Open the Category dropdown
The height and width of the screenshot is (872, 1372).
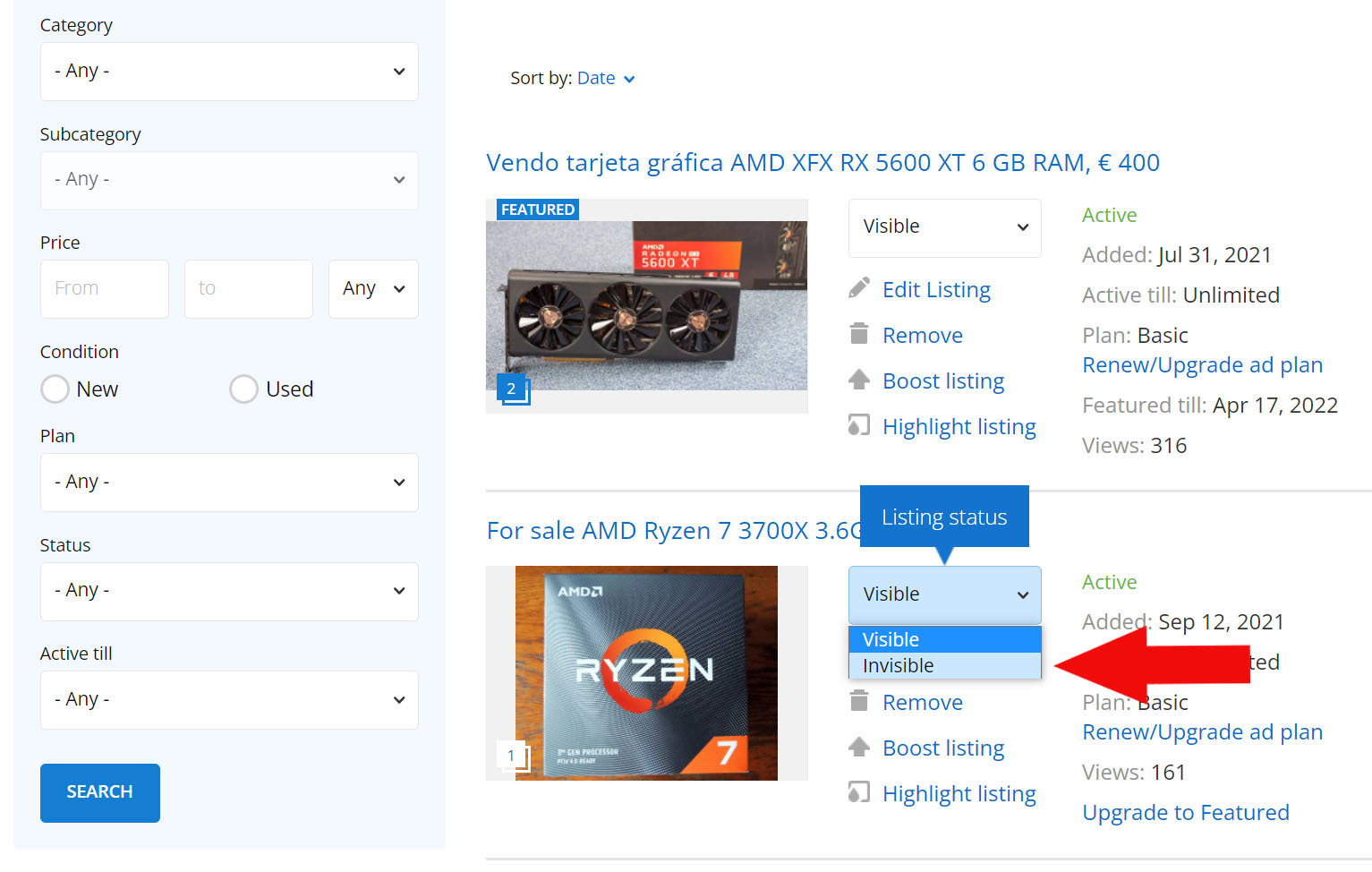(229, 72)
